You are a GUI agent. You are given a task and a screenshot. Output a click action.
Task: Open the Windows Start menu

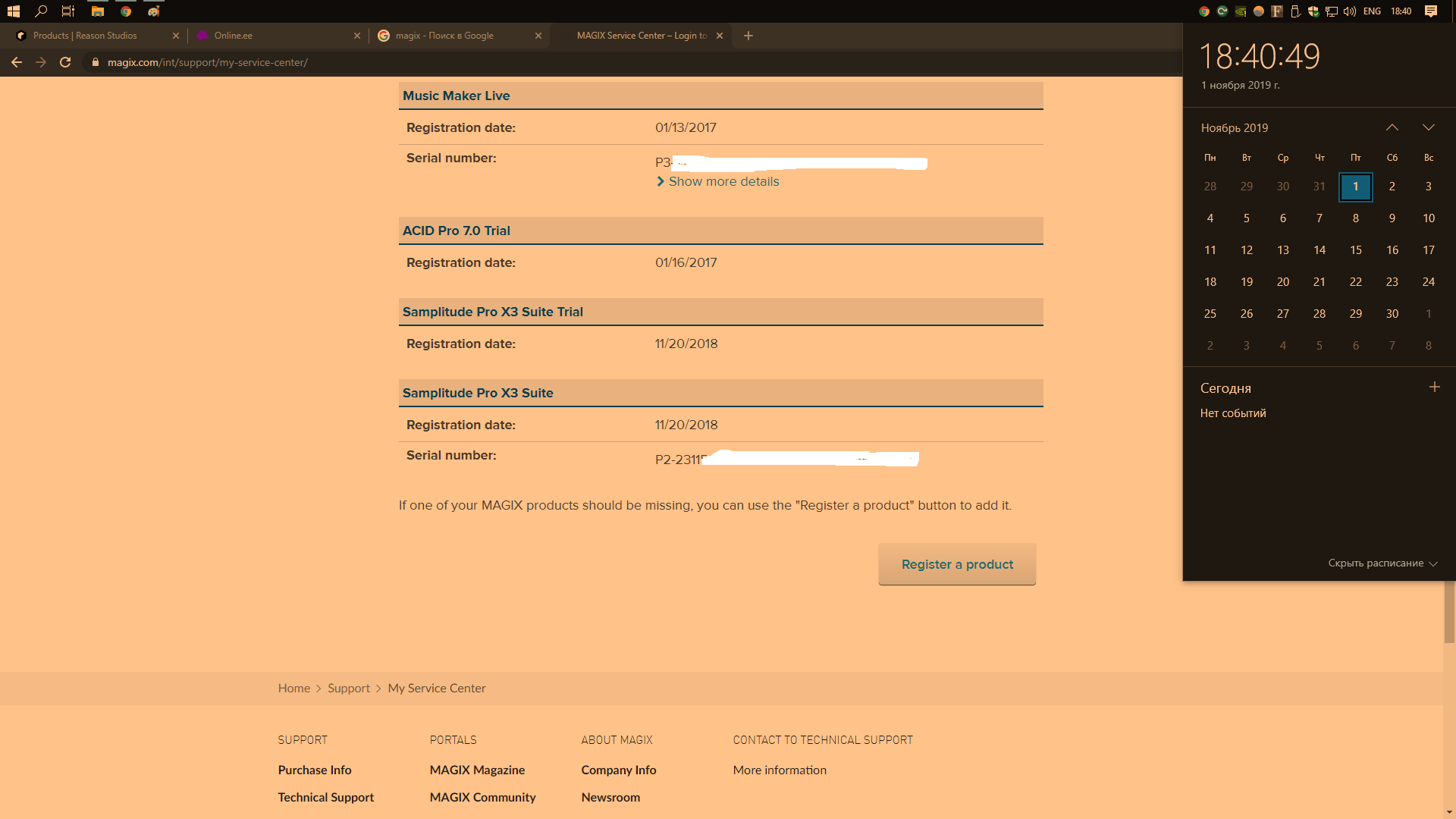point(13,11)
